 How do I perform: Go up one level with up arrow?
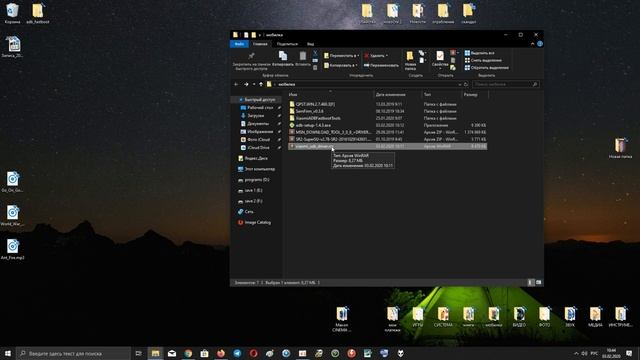261,84
